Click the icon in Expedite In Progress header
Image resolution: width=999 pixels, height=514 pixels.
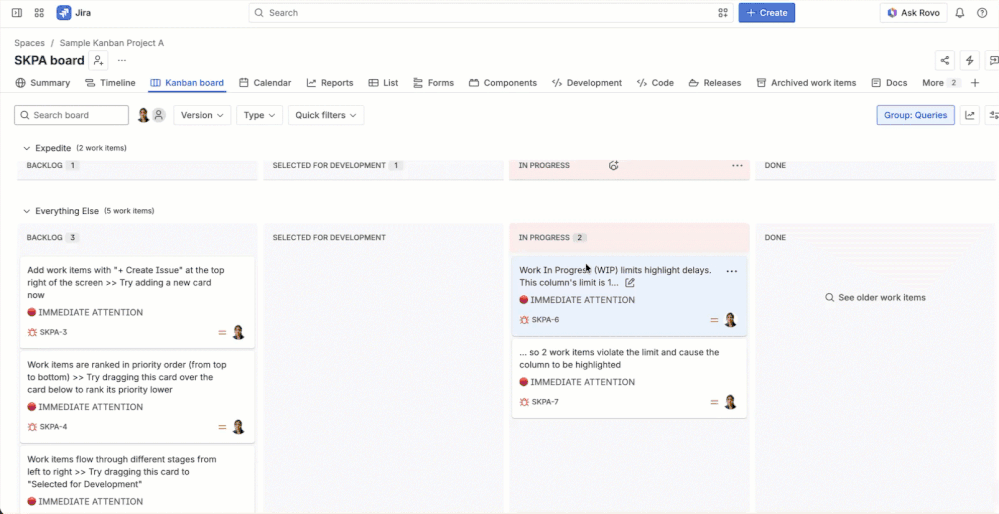tap(614, 166)
